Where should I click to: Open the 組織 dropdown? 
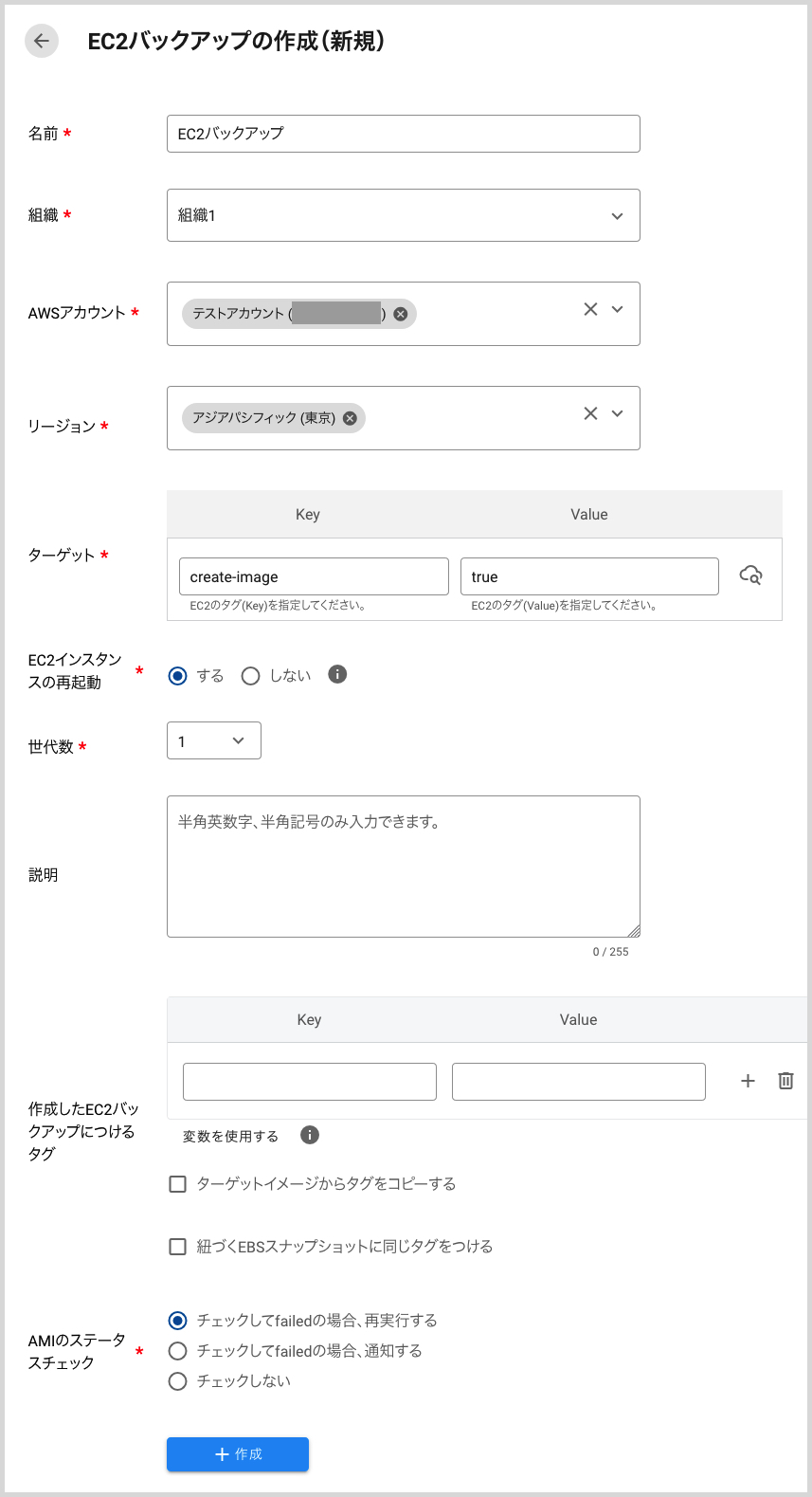point(403,215)
